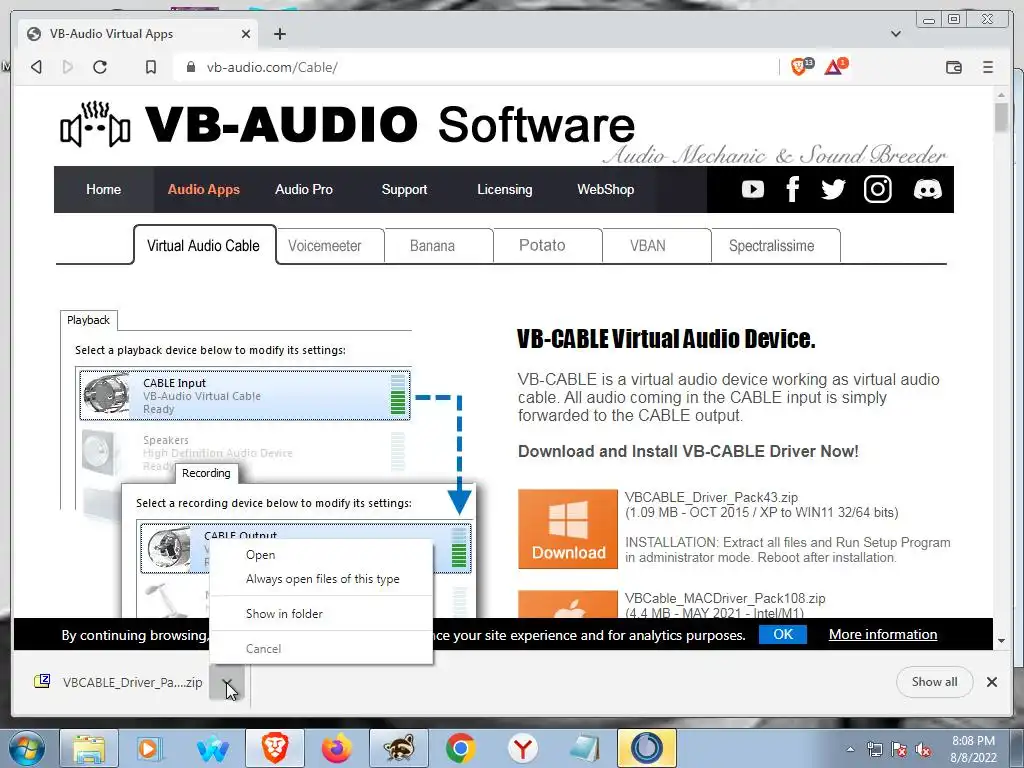The width and height of the screenshot is (1024, 768).
Task: Open Licensing navigation item
Action: 504,189
